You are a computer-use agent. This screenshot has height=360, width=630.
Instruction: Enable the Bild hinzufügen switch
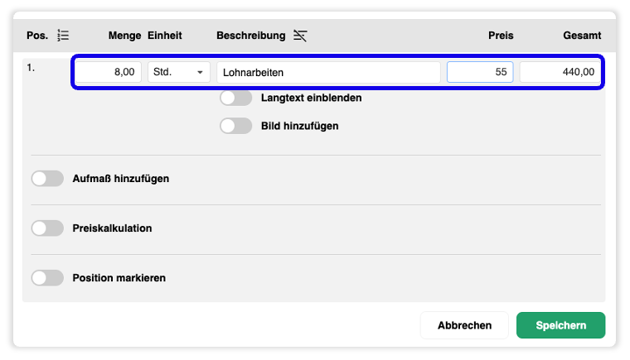pyautogui.click(x=236, y=126)
